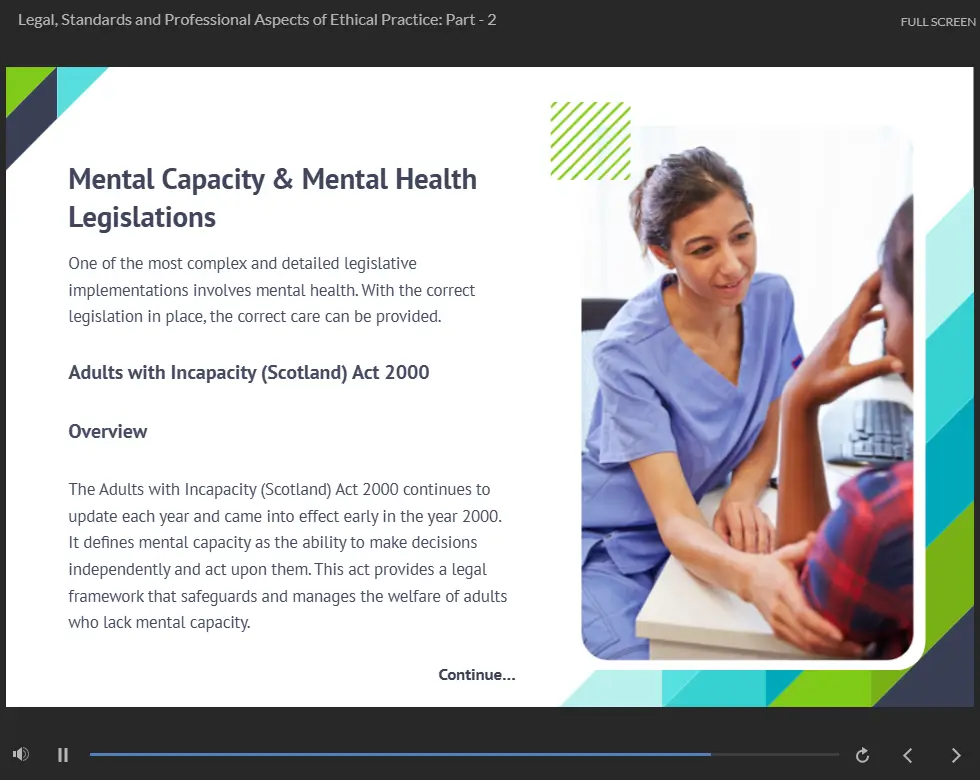Click the paragraph starting The Adults with Incapacity
Viewport: 980px width, 780px height.
coord(288,556)
